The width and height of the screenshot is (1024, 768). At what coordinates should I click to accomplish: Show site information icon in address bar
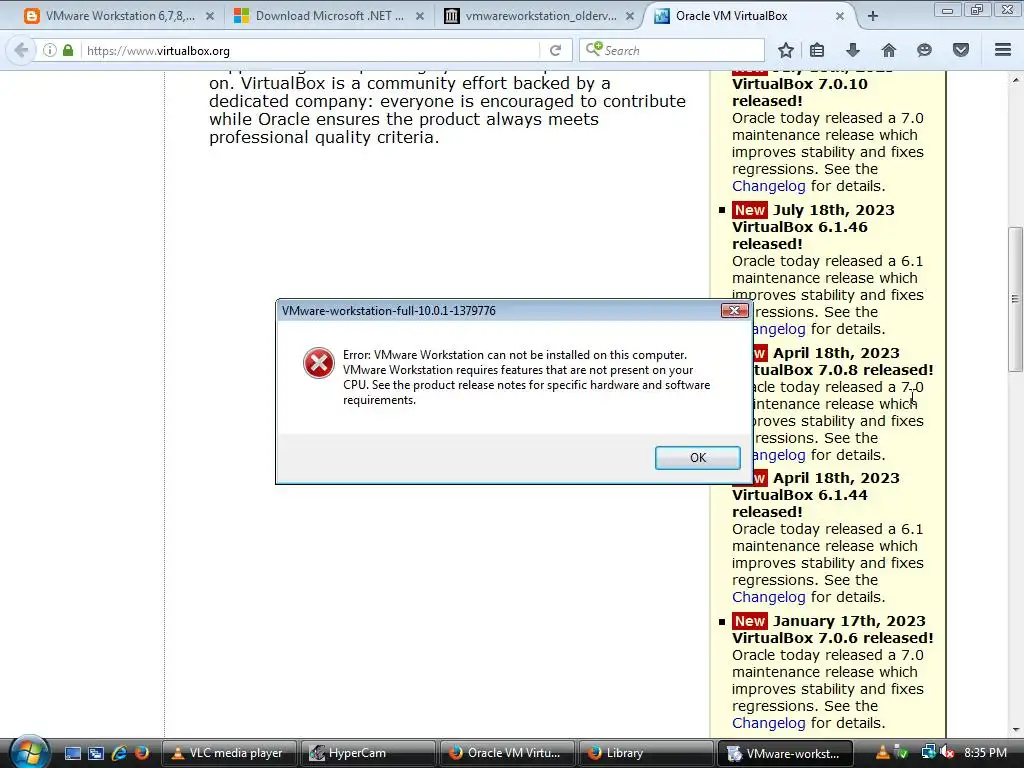(x=50, y=50)
